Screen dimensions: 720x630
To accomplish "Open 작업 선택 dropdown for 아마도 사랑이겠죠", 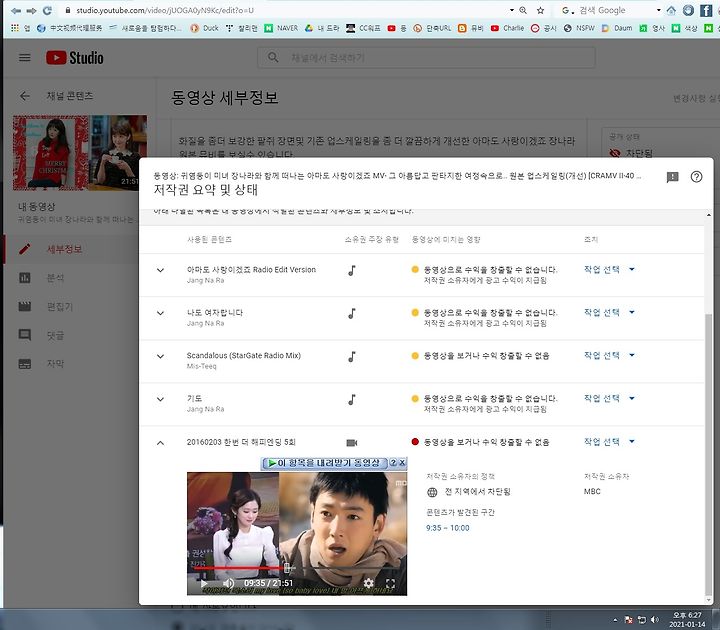I will pos(609,270).
